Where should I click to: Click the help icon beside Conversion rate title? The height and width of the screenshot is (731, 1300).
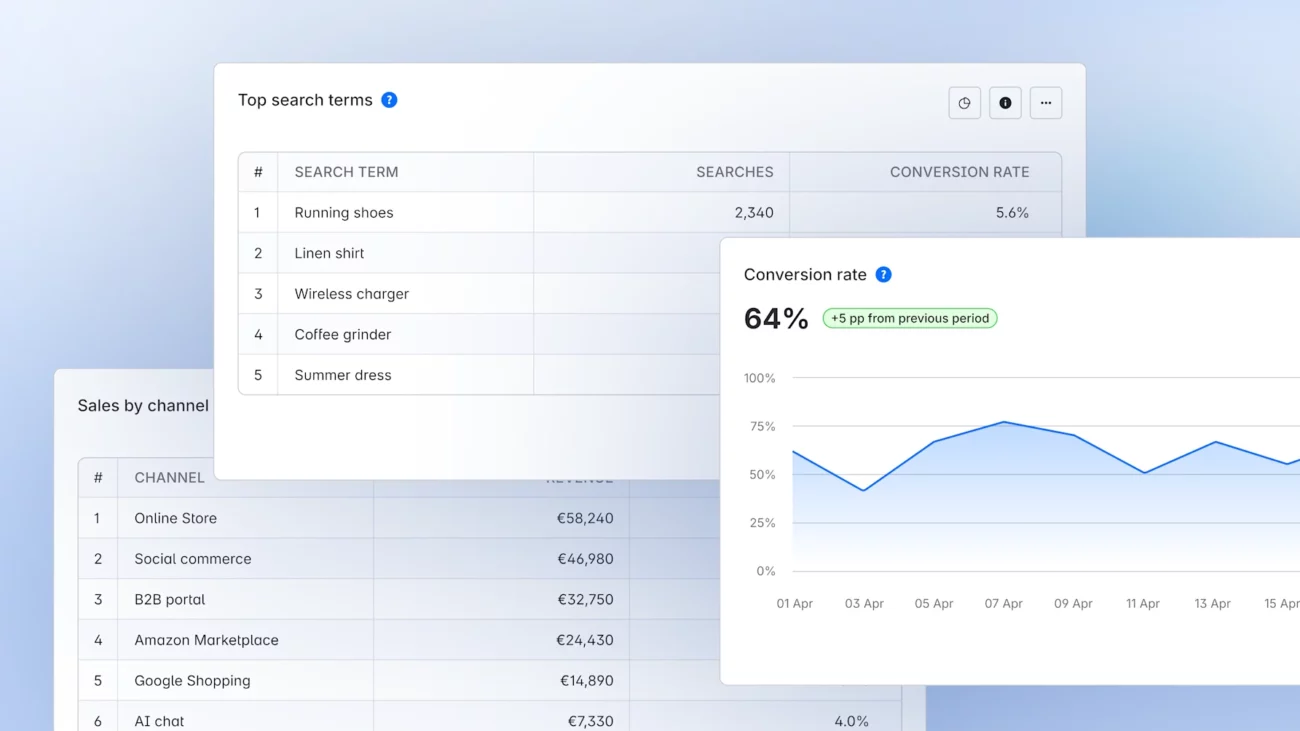(883, 275)
